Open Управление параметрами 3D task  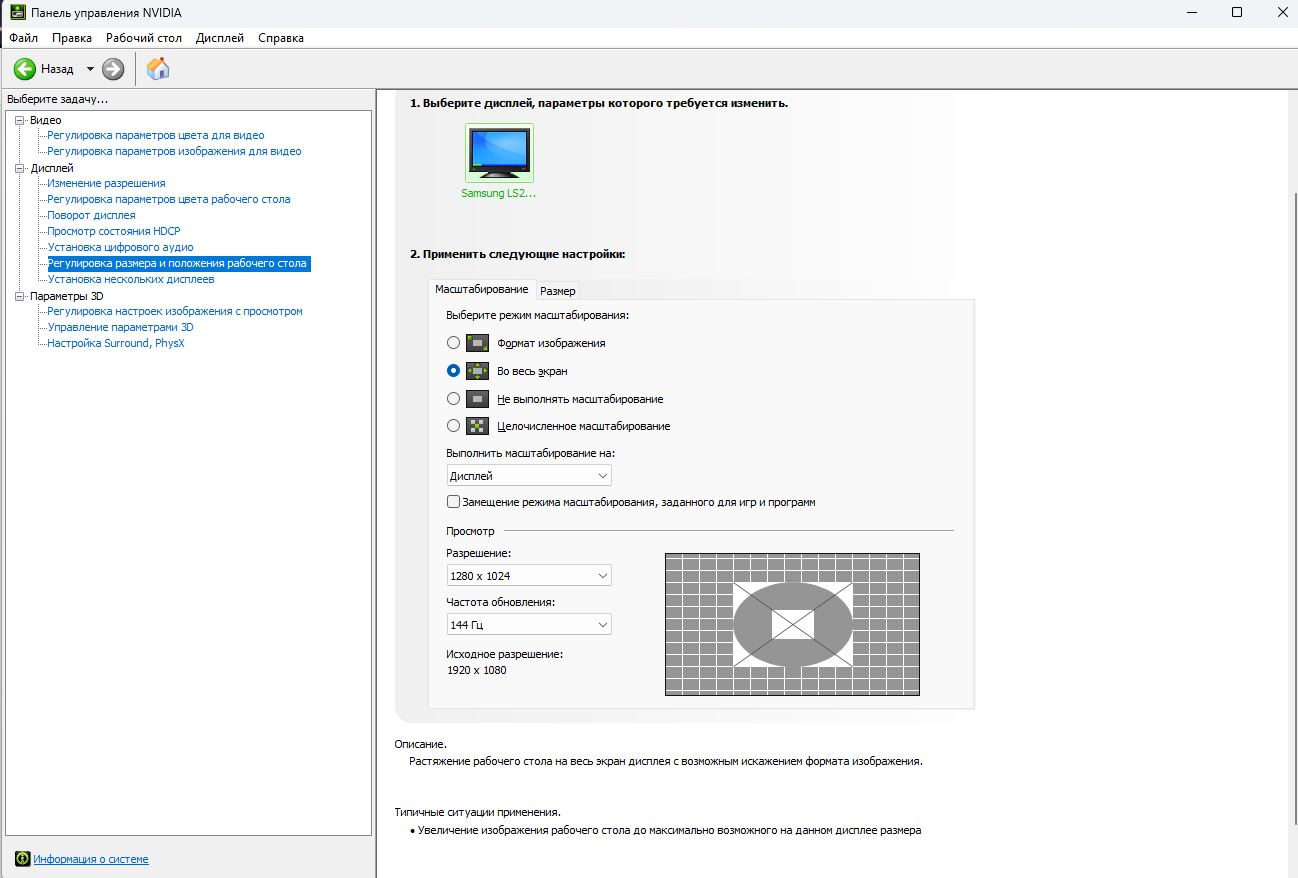(120, 327)
